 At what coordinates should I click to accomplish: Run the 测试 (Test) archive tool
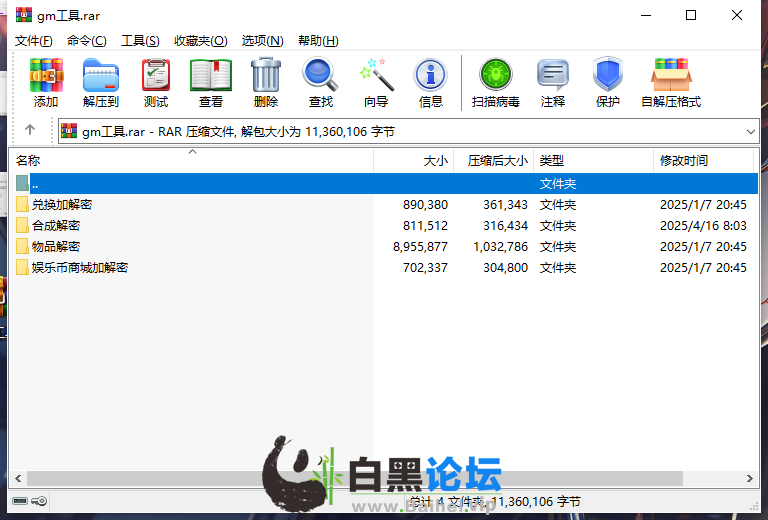(x=156, y=82)
